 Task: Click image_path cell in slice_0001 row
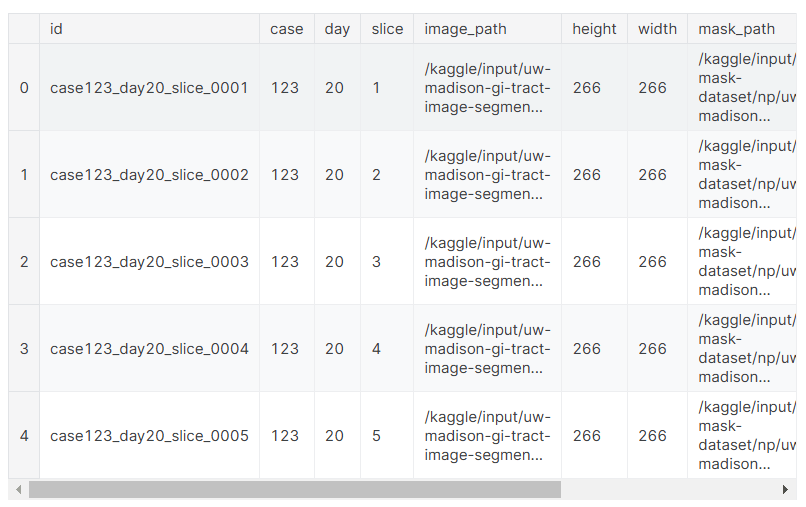pyautogui.click(x=487, y=88)
